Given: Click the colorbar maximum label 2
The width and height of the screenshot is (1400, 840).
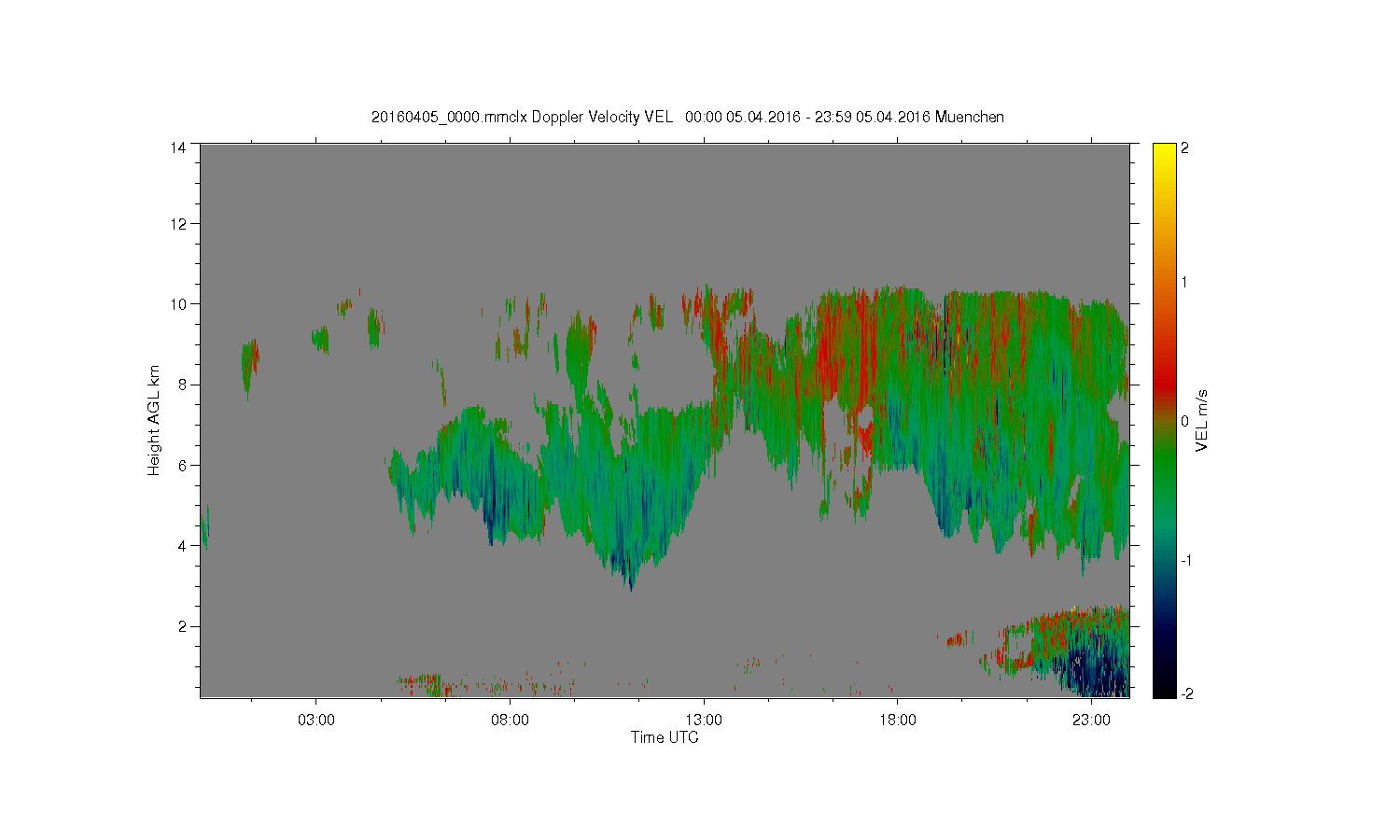Looking at the screenshot, I should click(1185, 147).
